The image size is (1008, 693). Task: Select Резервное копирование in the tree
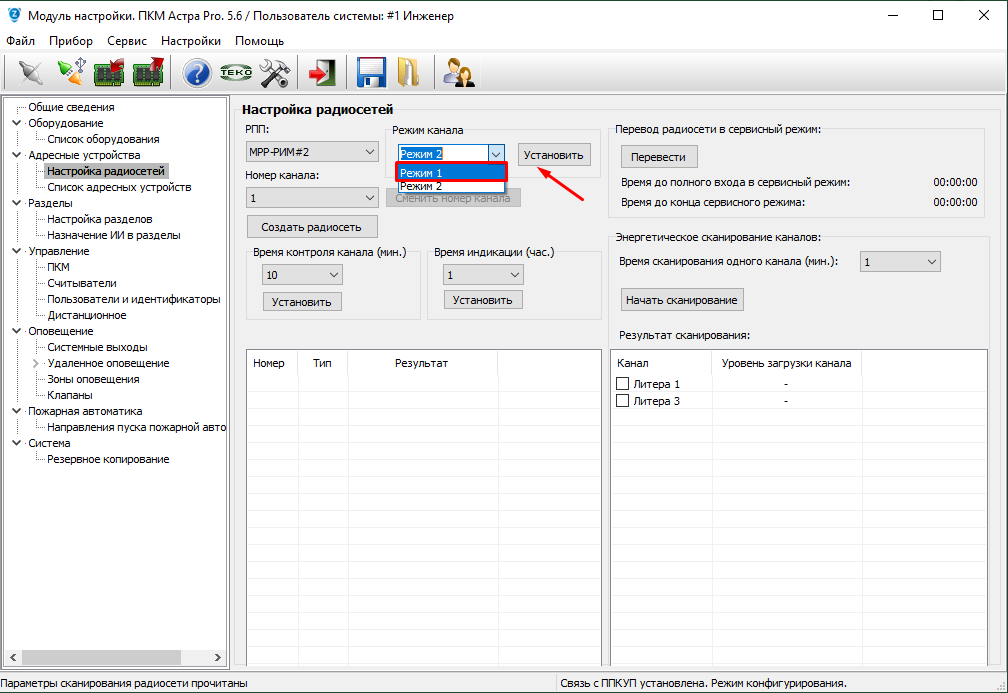tap(108, 459)
